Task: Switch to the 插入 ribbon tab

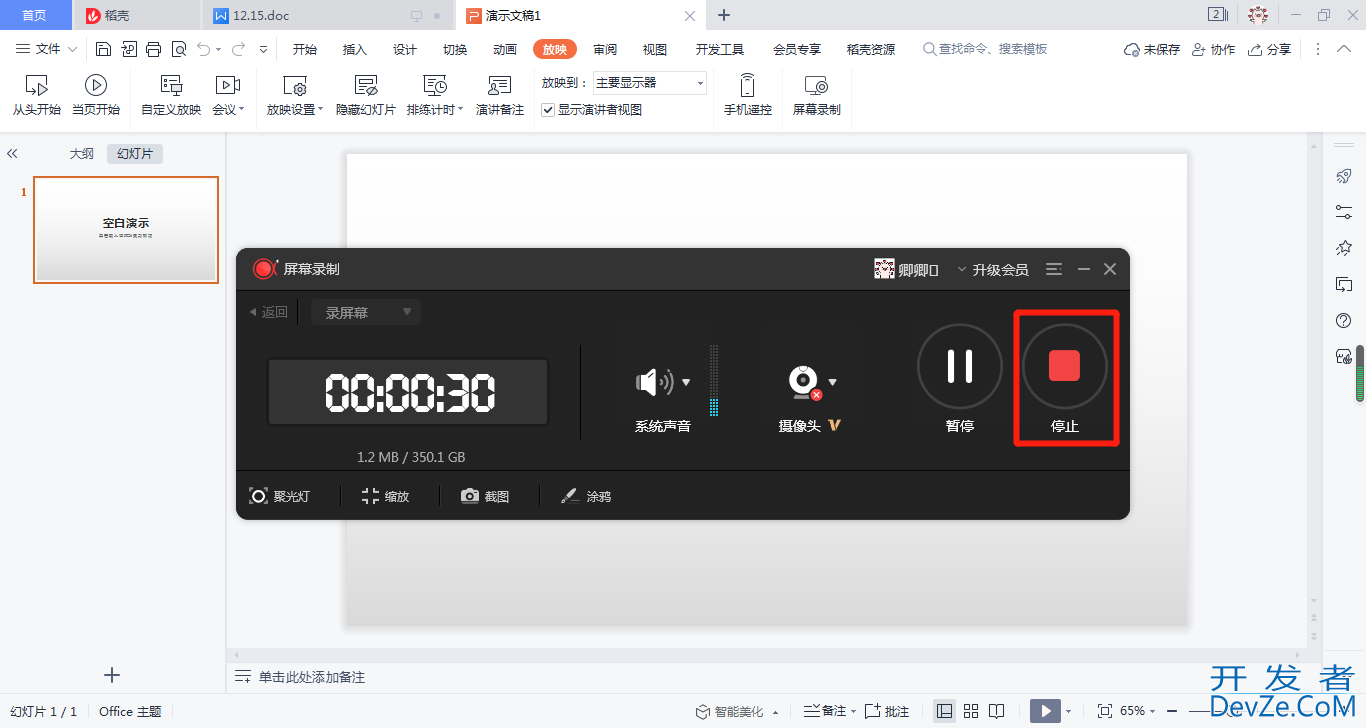Action: click(355, 49)
